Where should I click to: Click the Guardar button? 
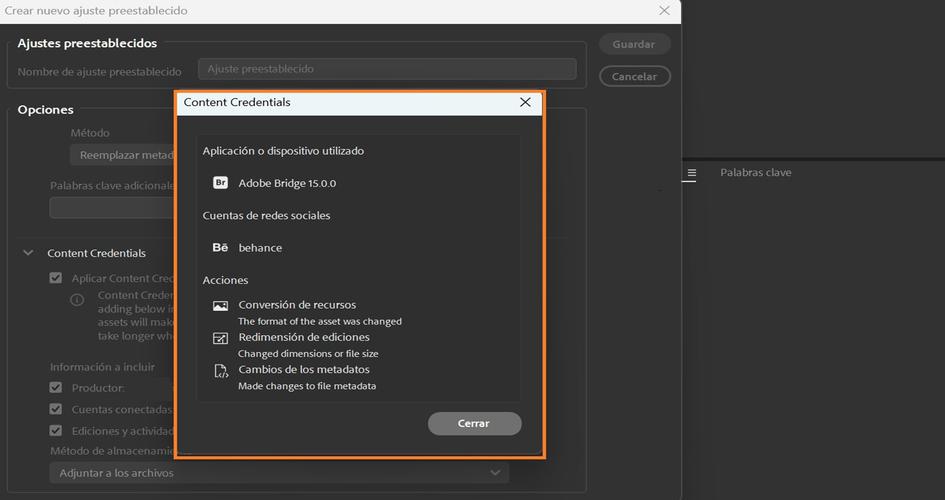[x=634, y=44]
